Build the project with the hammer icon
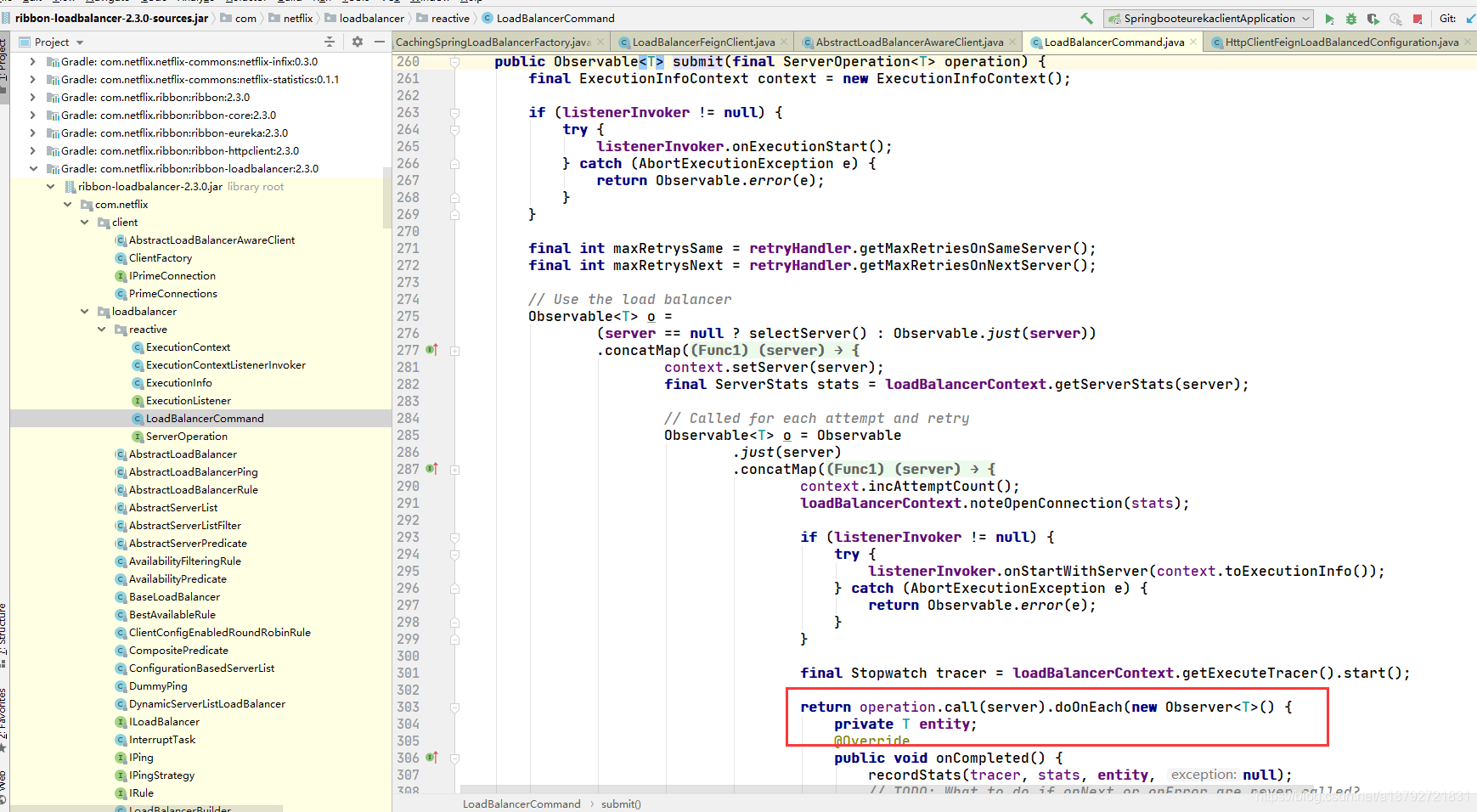The image size is (1477, 812). [1087, 18]
